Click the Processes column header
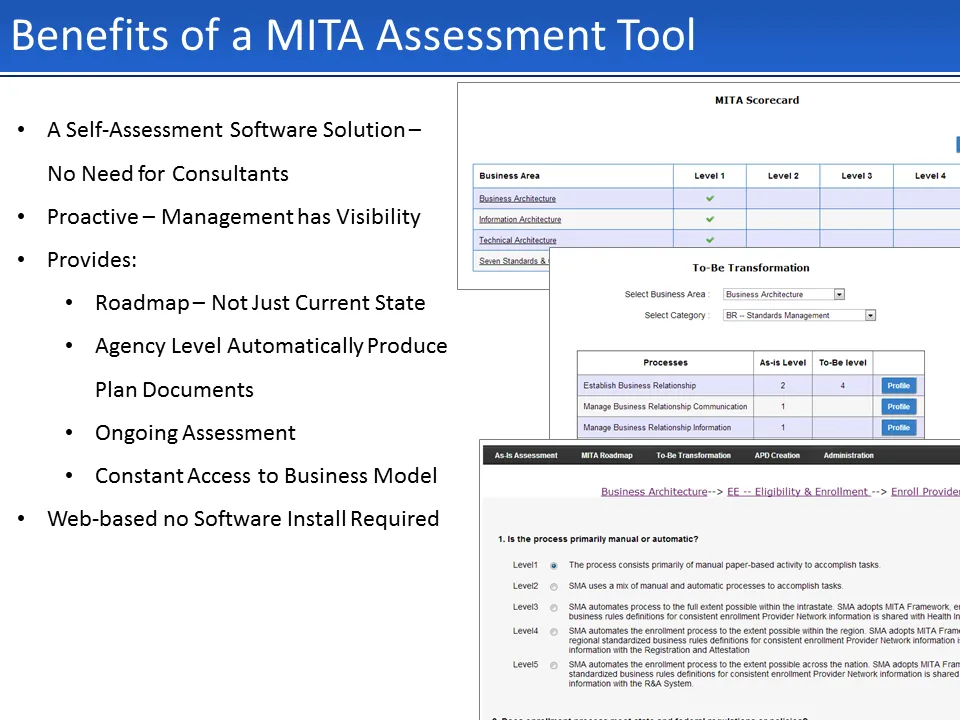This screenshot has width=960, height=720. (x=666, y=362)
